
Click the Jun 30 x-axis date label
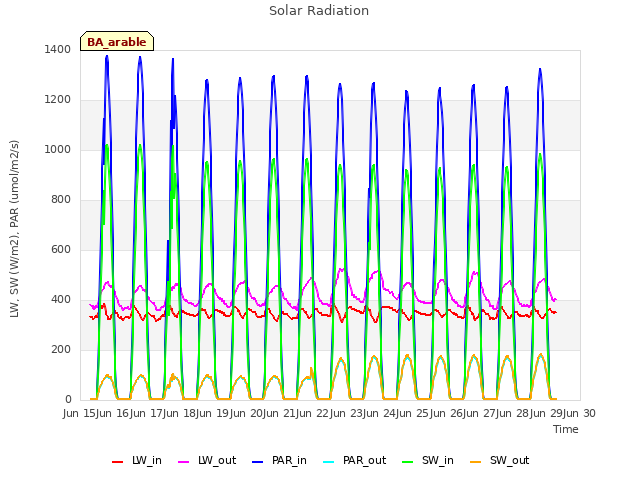(x=580, y=413)
